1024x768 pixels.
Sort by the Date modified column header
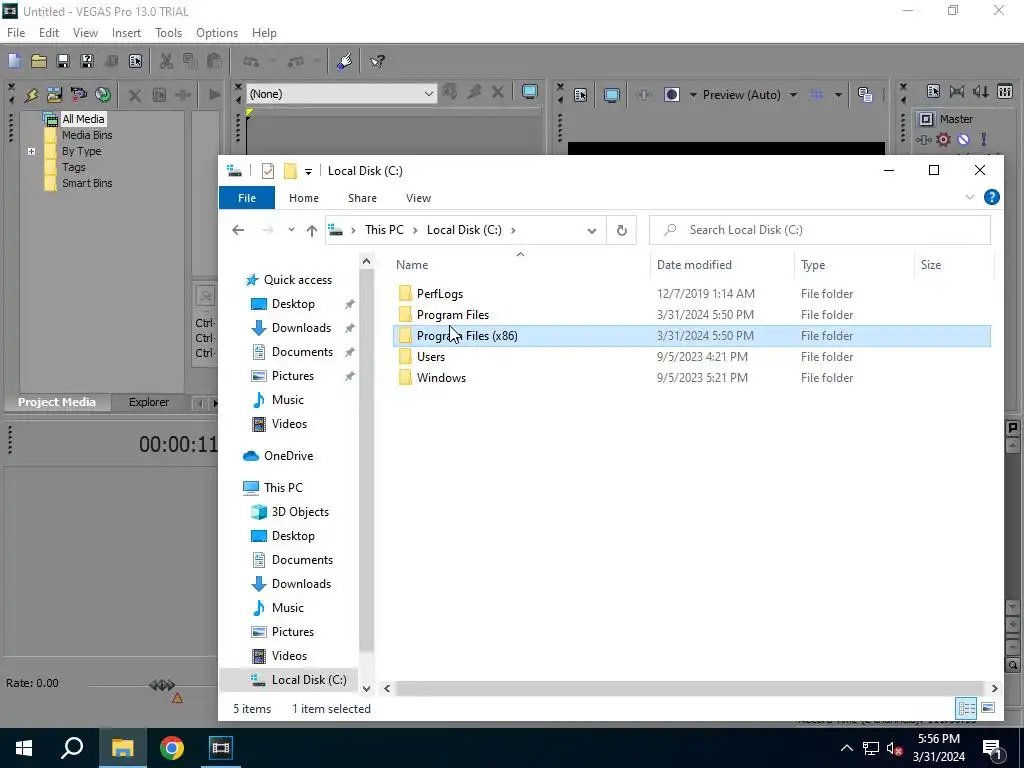(694, 265)
